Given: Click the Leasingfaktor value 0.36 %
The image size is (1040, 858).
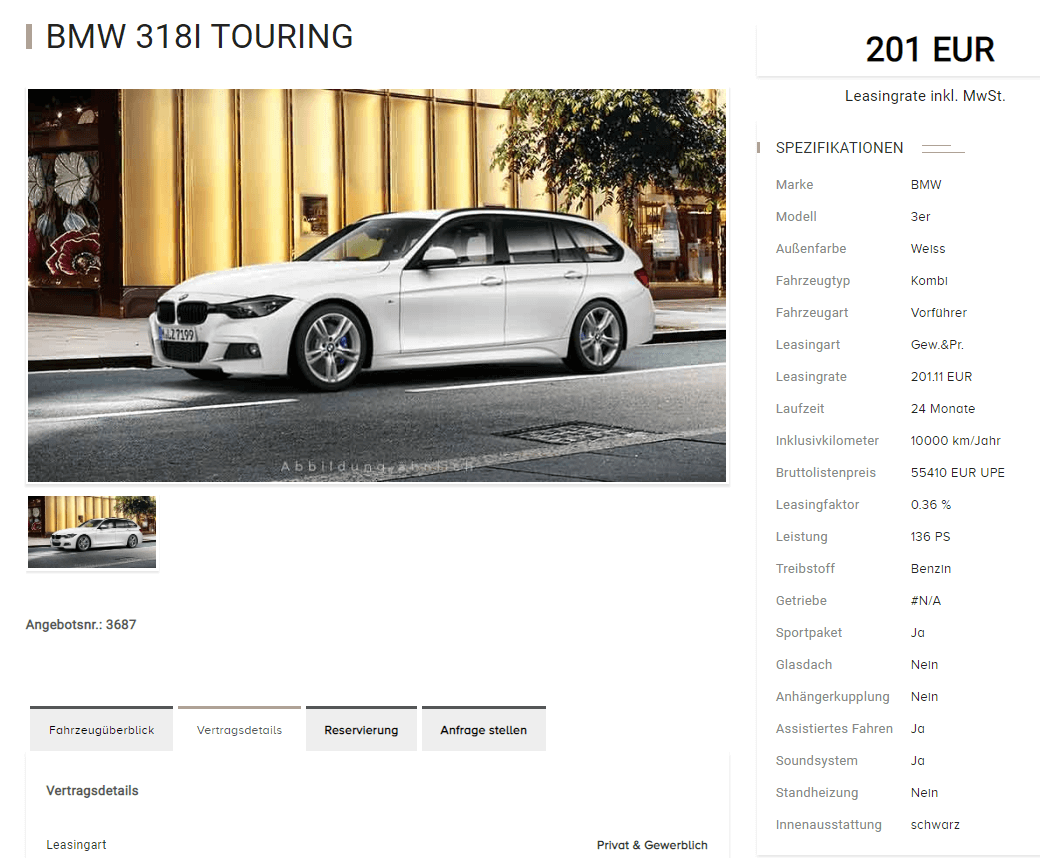Looking at the screenshot, I should point(931,505).
